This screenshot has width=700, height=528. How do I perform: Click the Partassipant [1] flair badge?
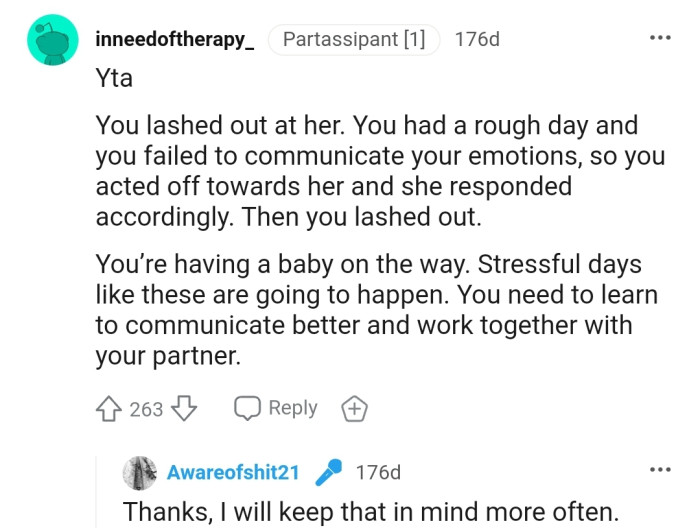click(x=354, y=40)
